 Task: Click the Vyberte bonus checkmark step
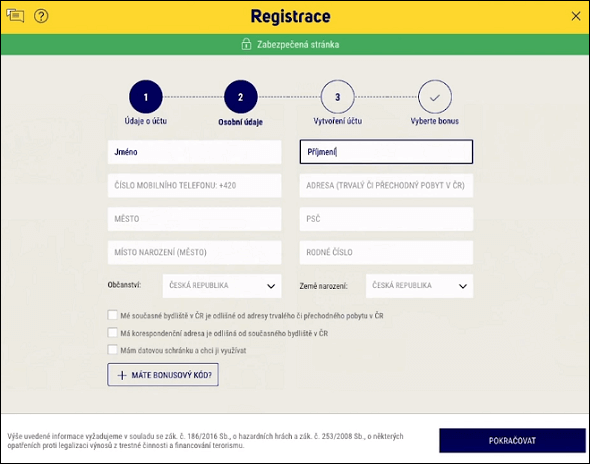coord(435,97)
